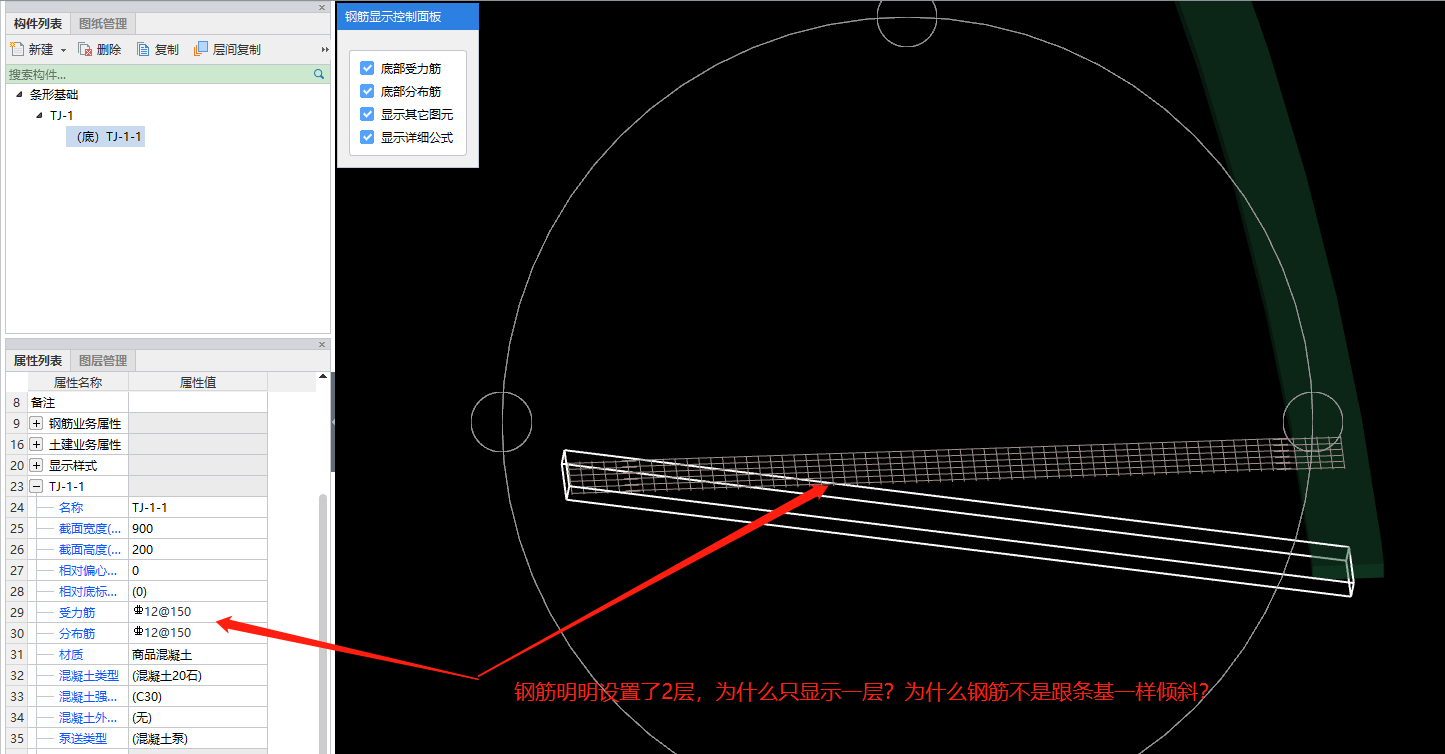Viewport: 1445px width, 754px height.
Task: Click the 混凝土类型 property name link
Action: (89, 675)
